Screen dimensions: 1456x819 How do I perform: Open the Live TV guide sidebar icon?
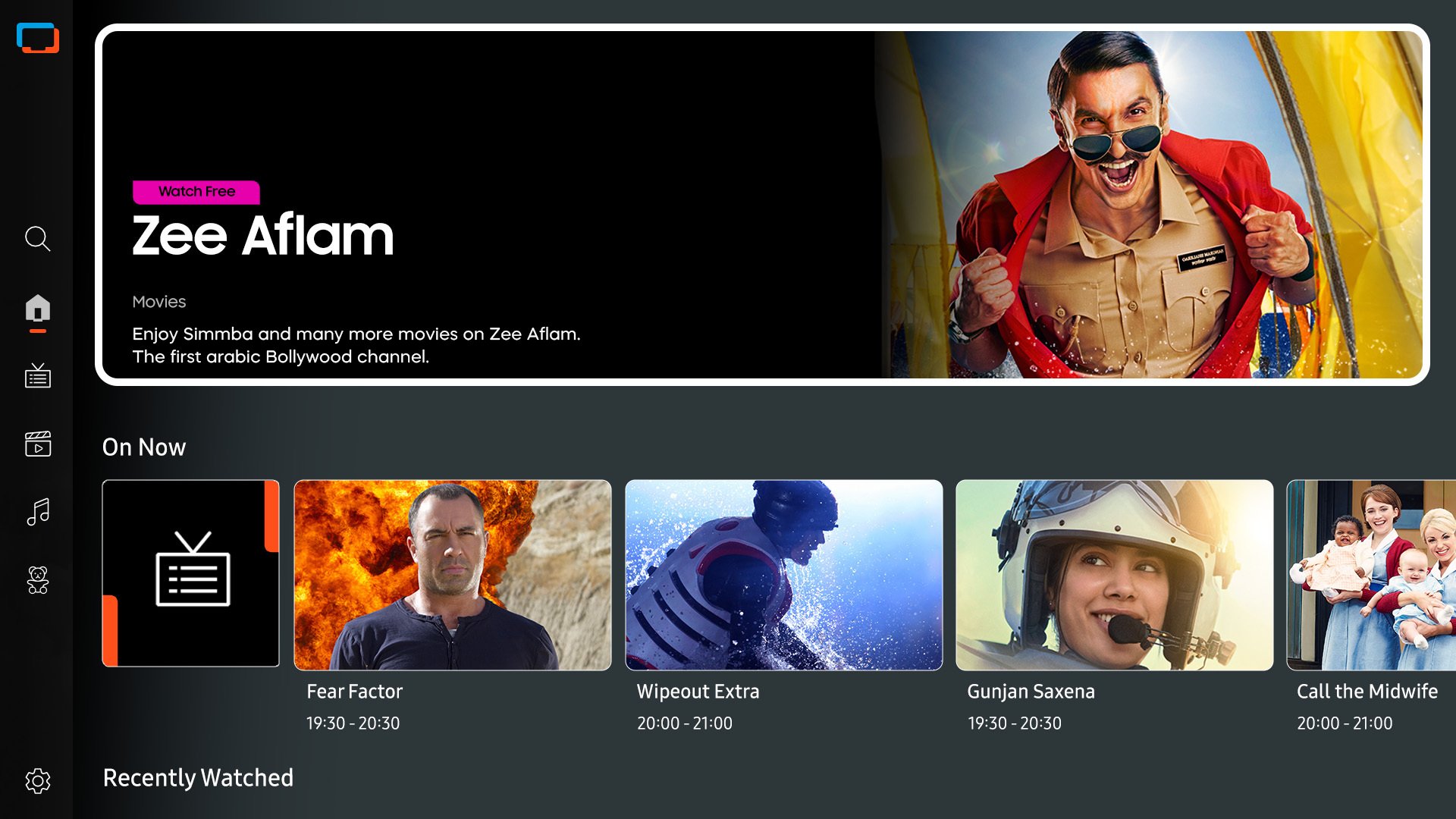[x=38, y=375]
